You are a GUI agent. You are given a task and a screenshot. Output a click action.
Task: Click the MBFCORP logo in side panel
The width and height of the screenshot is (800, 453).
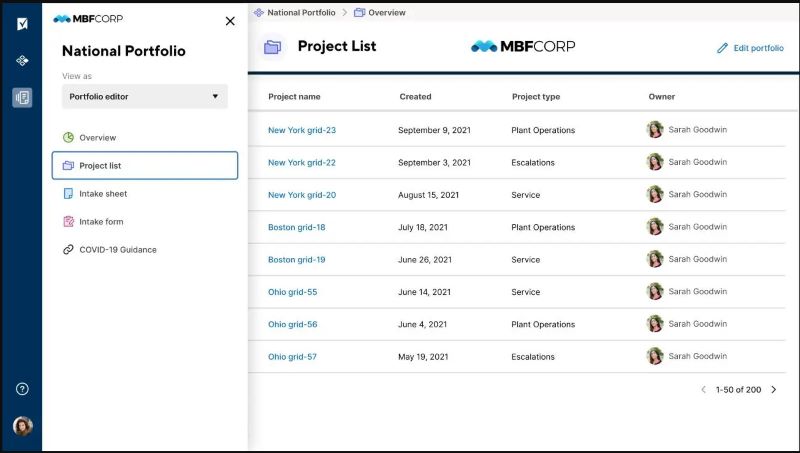click(88, 19)
